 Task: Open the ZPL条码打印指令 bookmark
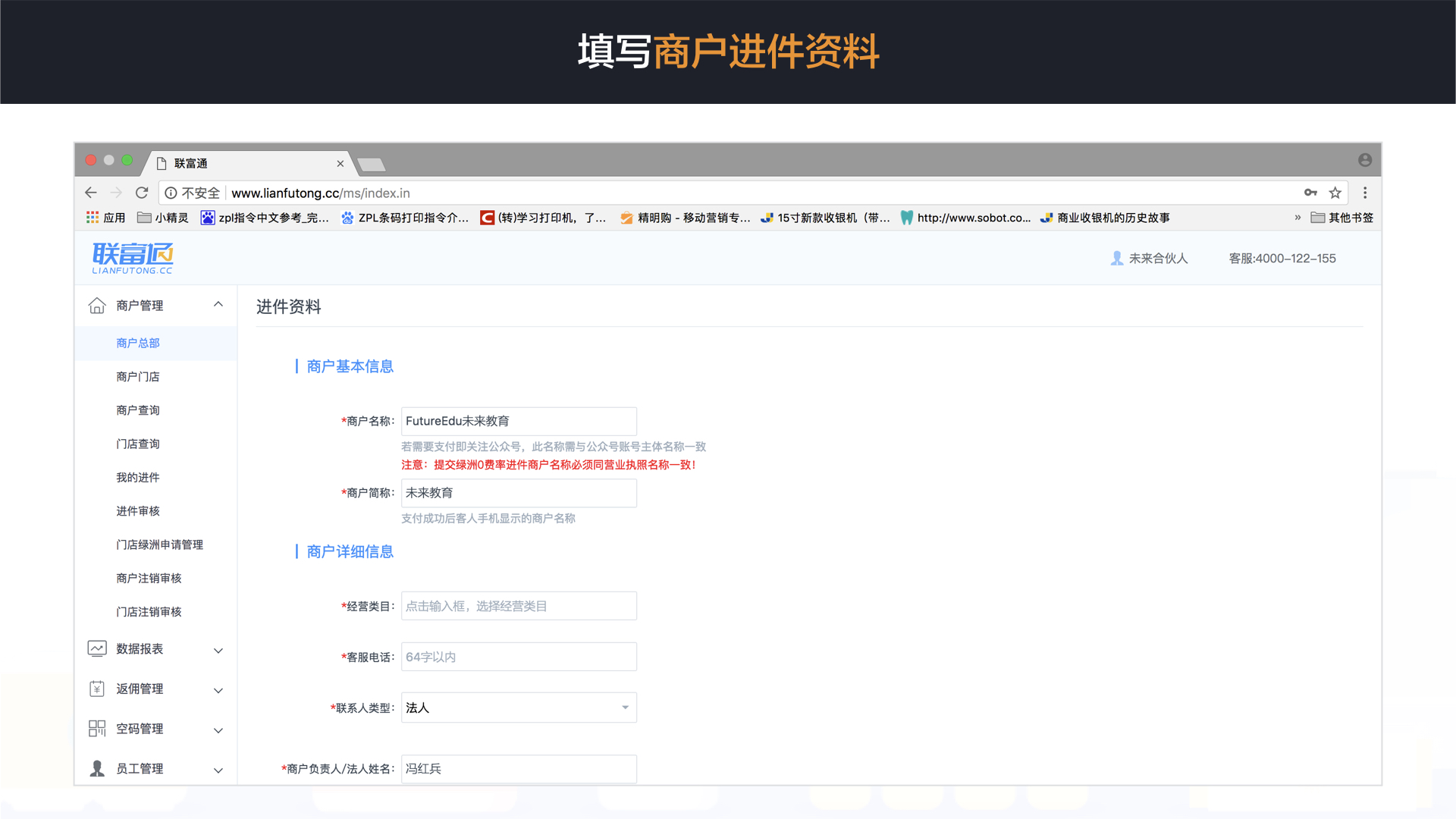tap(405, 218)
